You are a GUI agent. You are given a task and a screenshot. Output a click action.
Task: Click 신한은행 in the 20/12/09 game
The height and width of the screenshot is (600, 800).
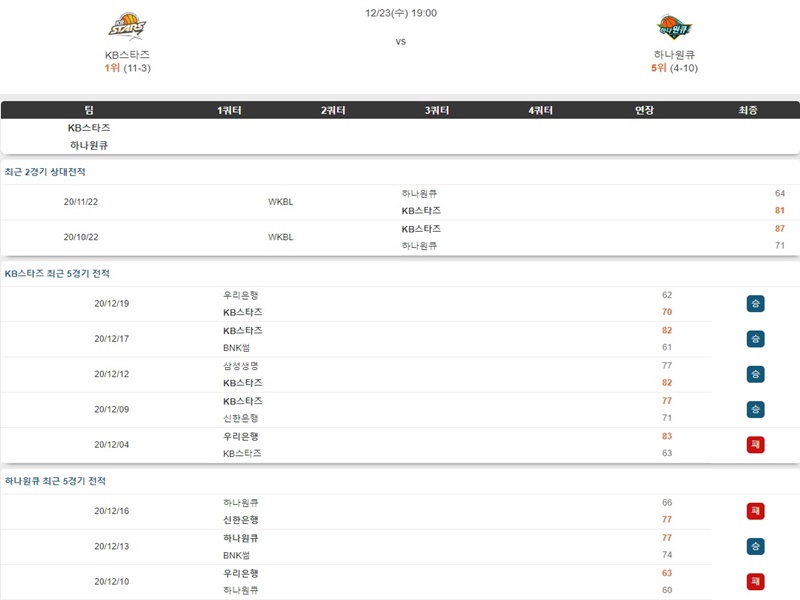tap(241, 418)
